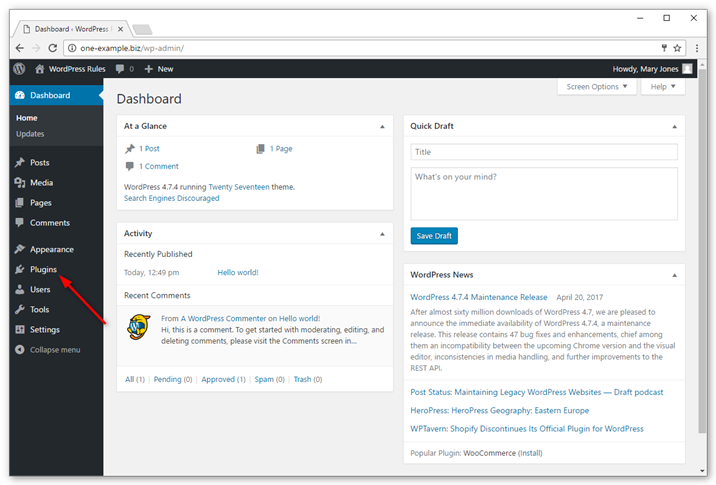Click the Quick Draft Title field

[544, 152]
